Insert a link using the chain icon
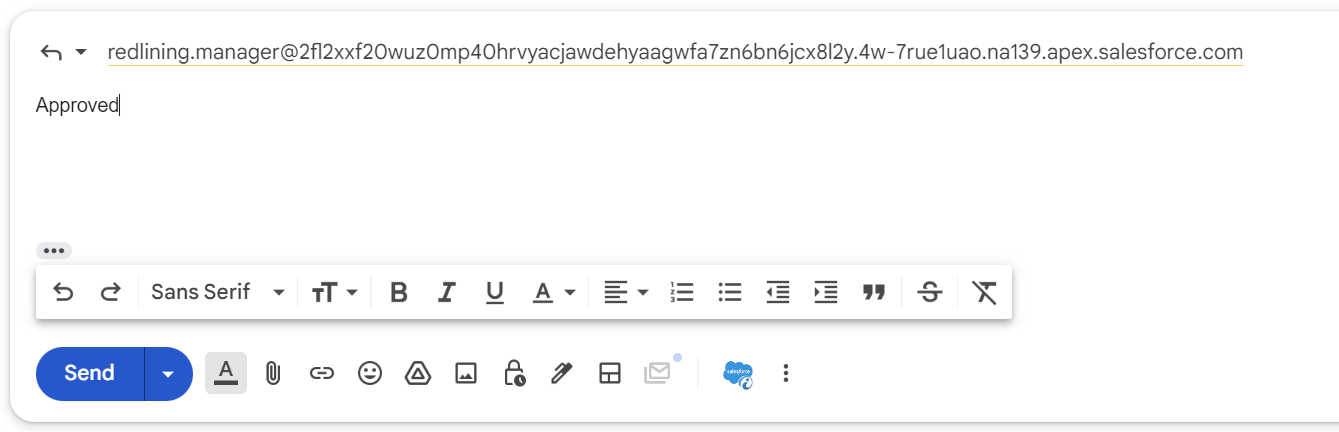Screen dimensions: 1339x432 tap(321, 373)
